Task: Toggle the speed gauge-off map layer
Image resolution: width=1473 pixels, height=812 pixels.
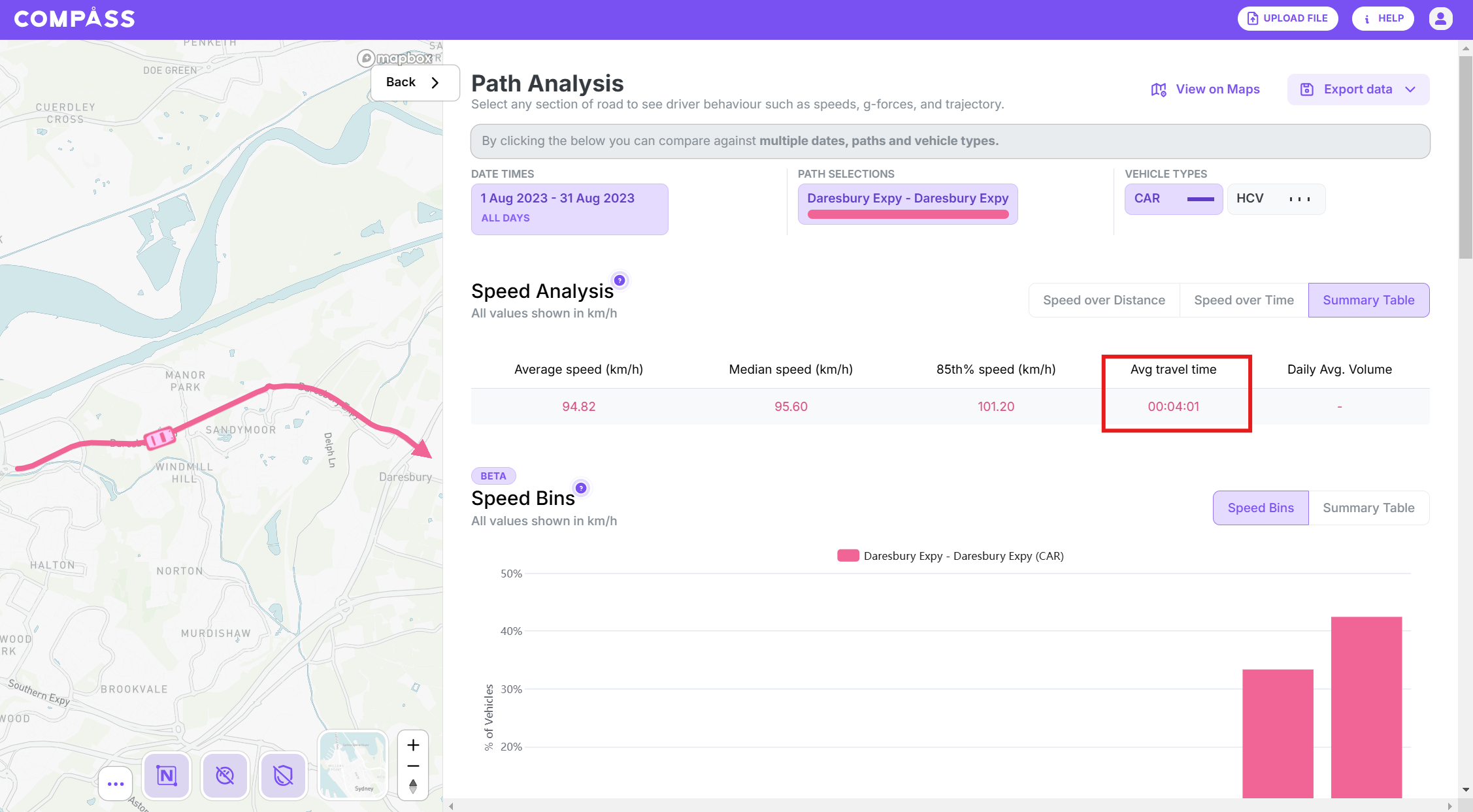Action: pos(225,775)
